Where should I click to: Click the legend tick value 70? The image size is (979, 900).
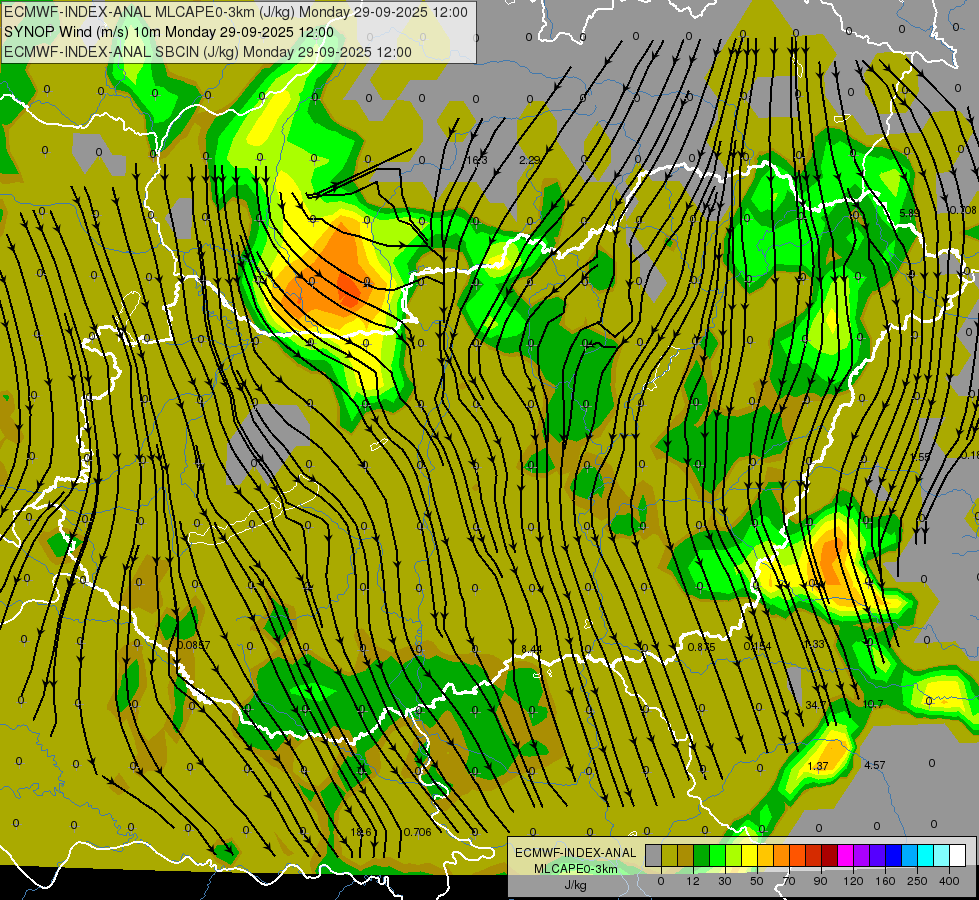[x=789, y=881]
